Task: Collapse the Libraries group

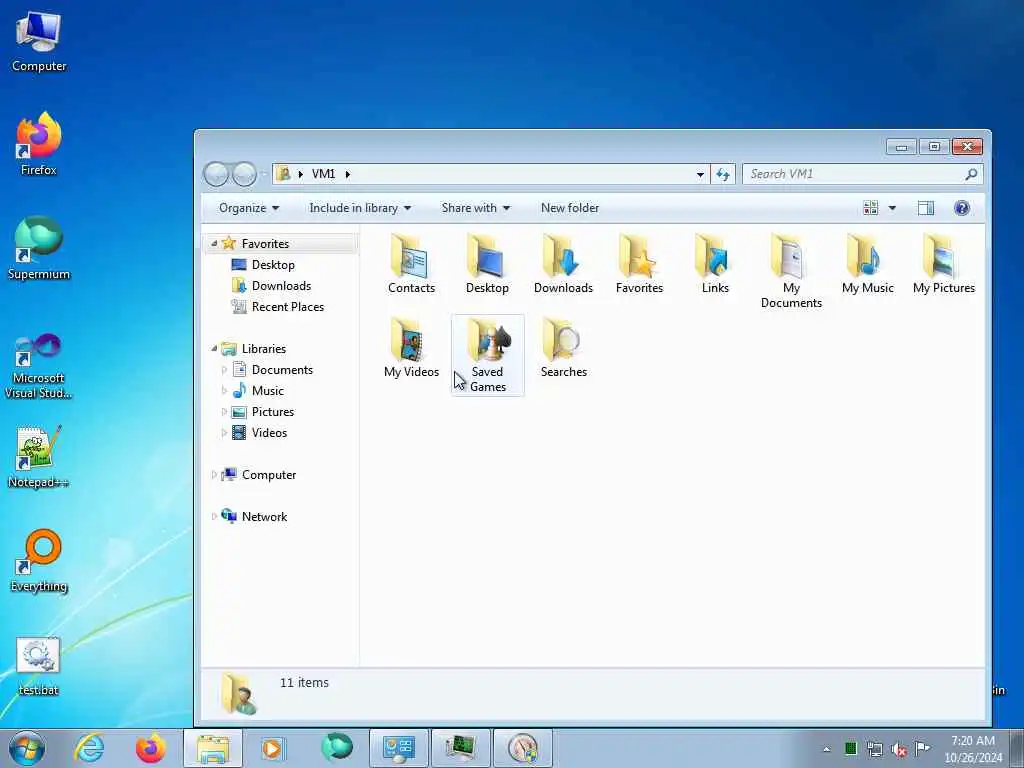Action: [x=214, y=348]
